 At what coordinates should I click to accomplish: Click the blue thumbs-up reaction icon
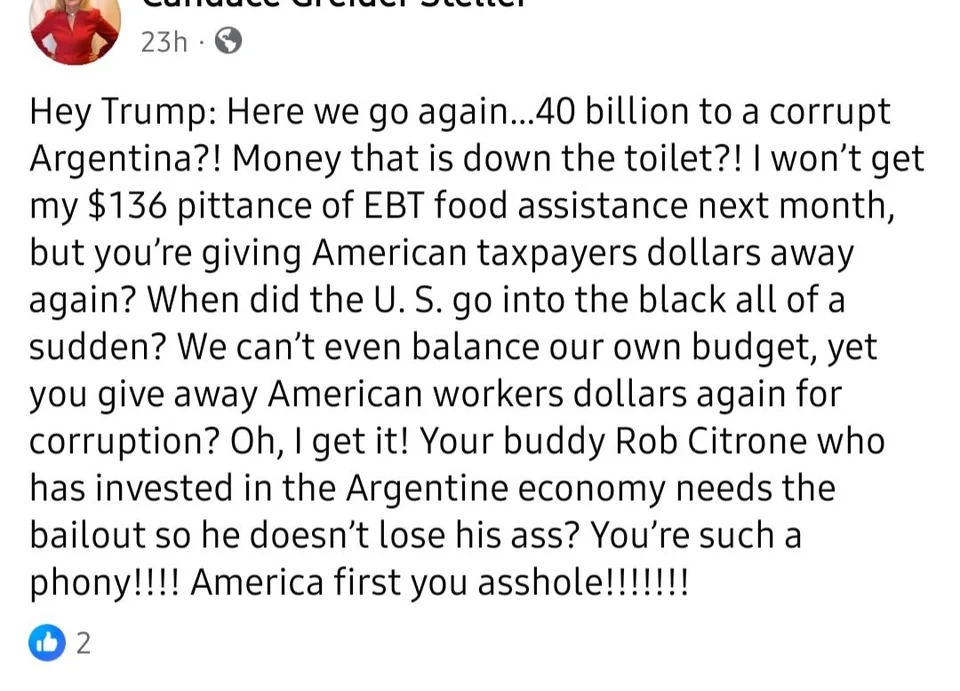[x=47, y=643]
